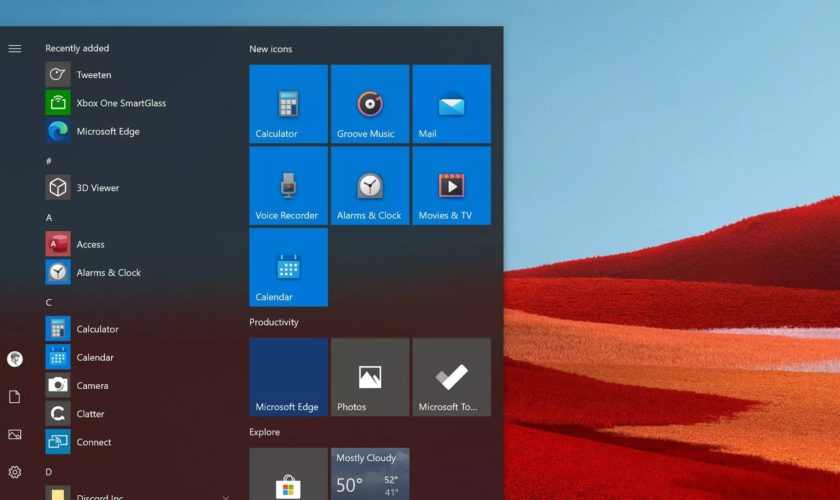Open the Voice Recorder tile

[288, 186]
